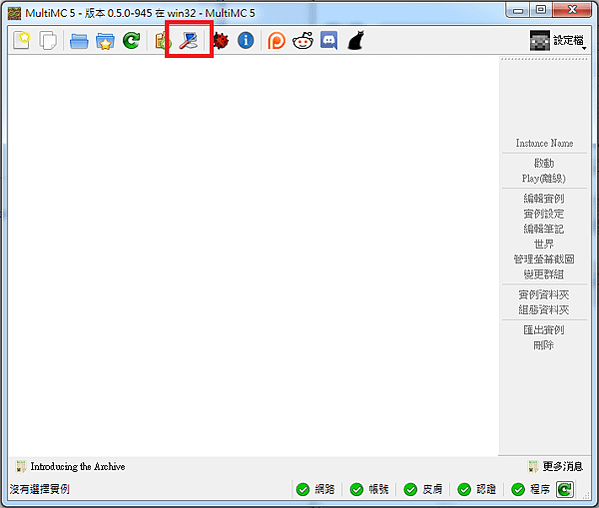Screen dimensions: 599x508
Task: Open 編輯筆記
Action: click(x=544, y=229)
